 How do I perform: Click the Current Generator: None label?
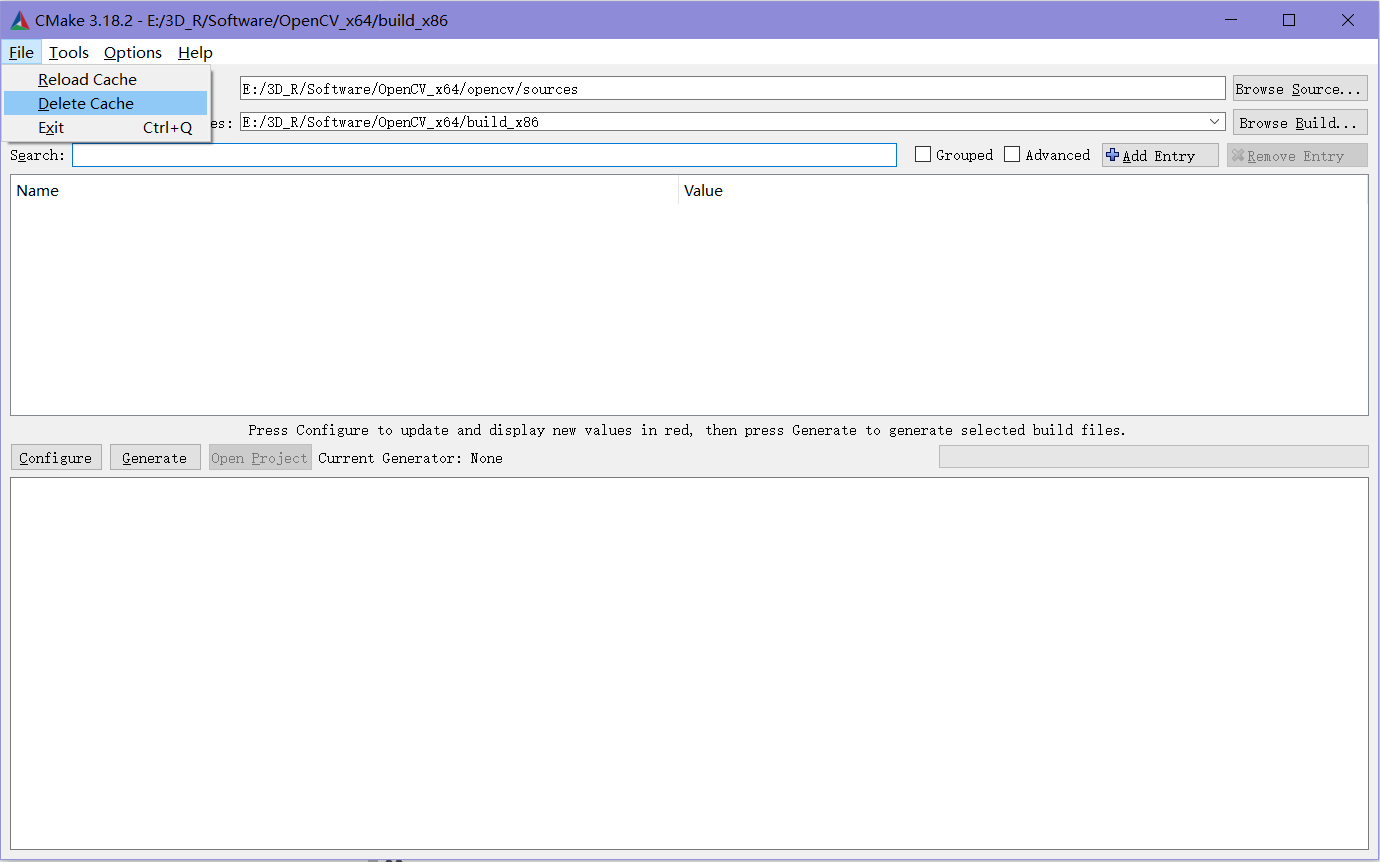(x=410, y=458)
